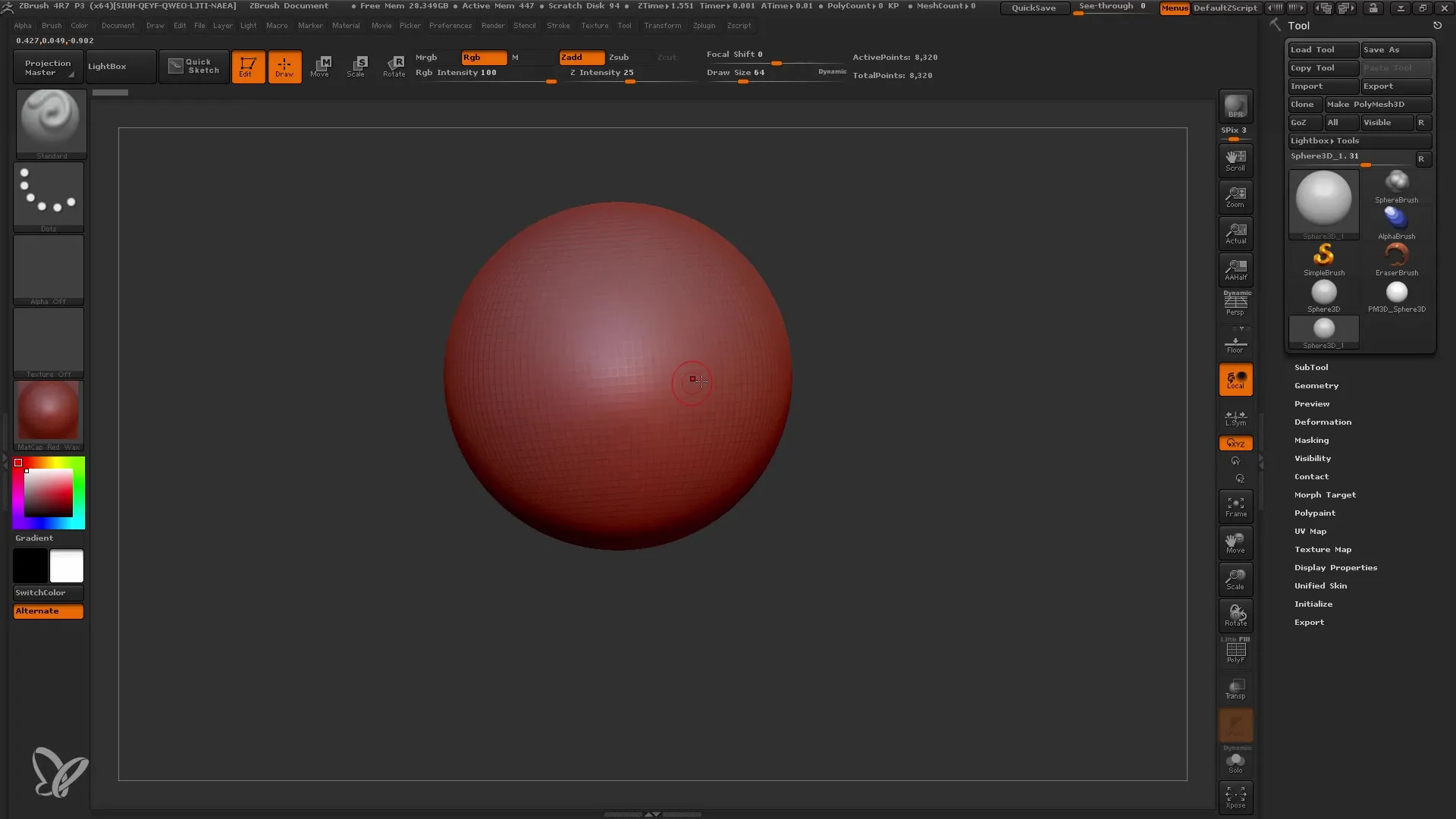The image size is (1456, 819).
Task: Toggle Transp transparency mode
Action: pos(1235,688)
